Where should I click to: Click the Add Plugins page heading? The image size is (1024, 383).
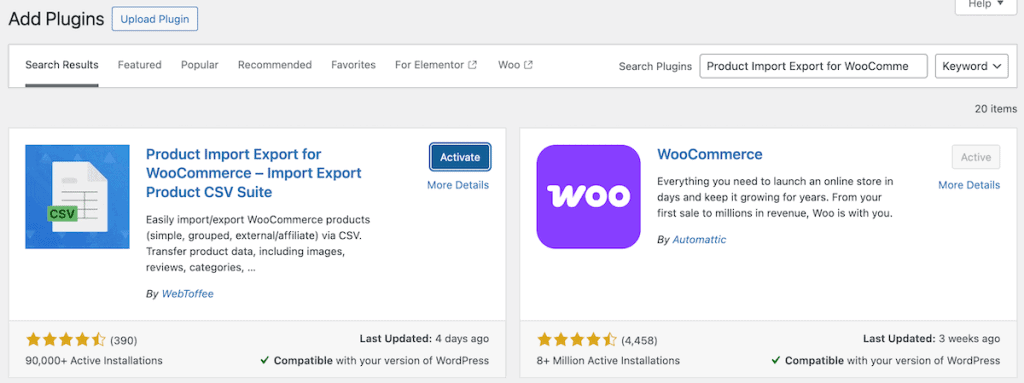point(56,19)
